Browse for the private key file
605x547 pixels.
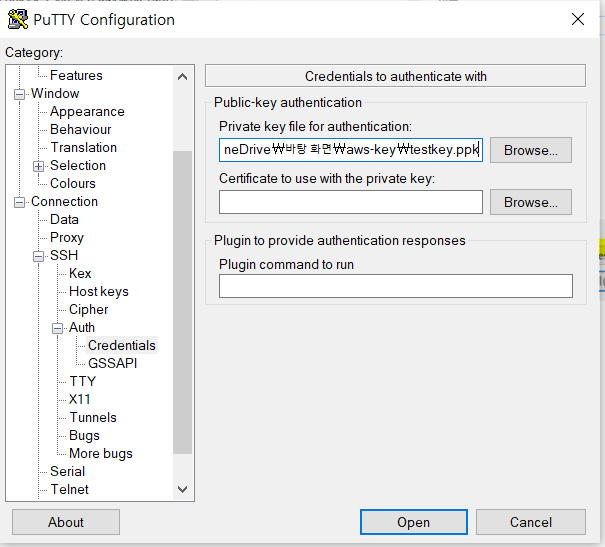click(531, 150)
